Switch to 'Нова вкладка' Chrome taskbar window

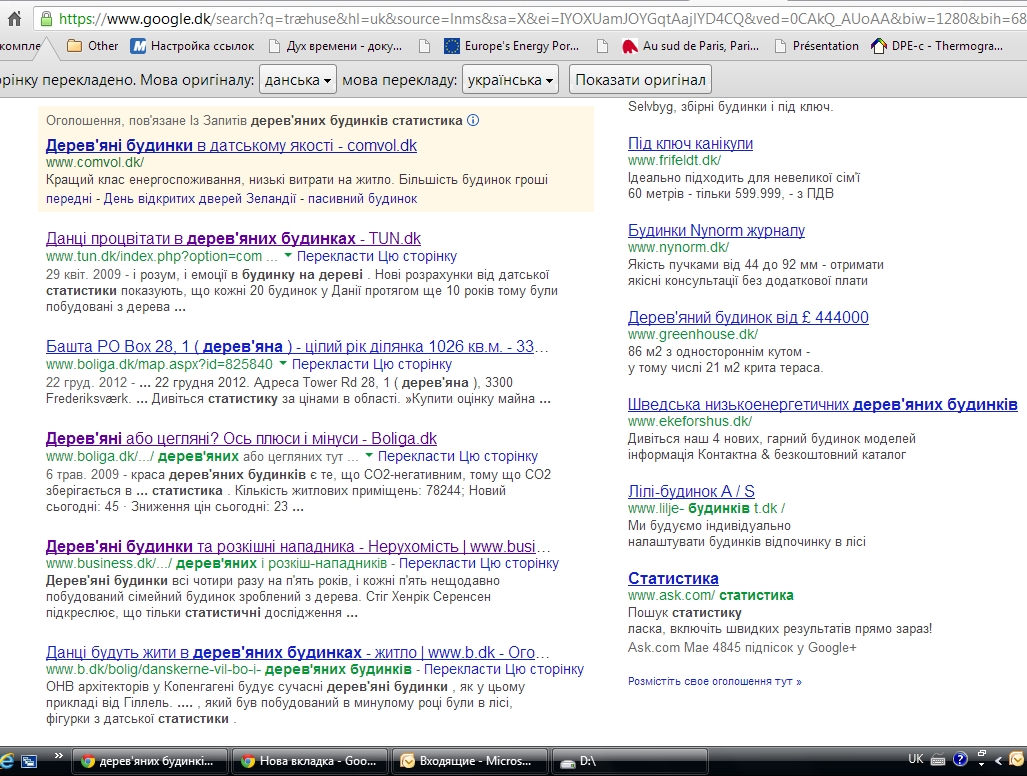tap(310, 761)
